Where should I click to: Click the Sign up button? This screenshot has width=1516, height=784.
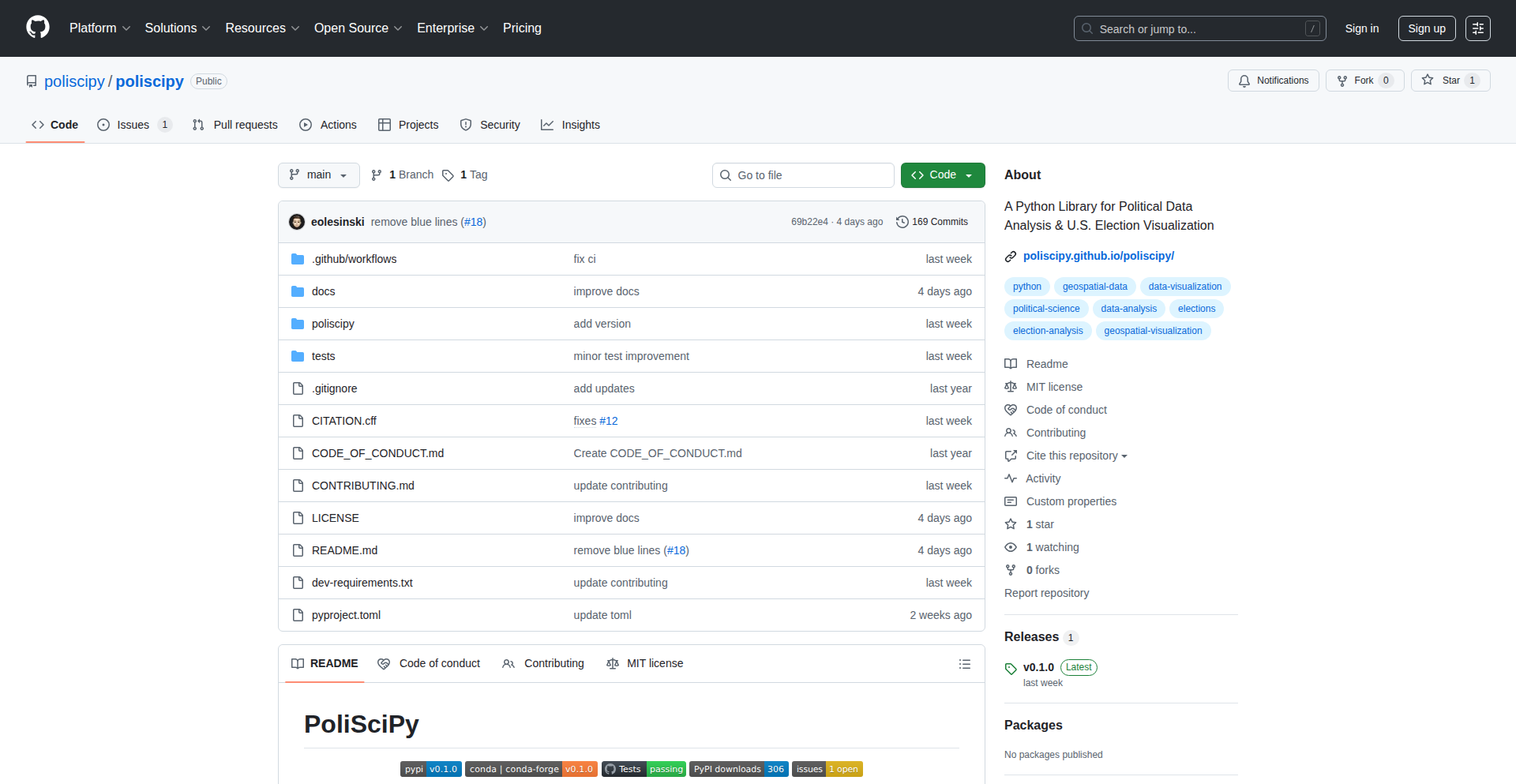pos(1426,28)
